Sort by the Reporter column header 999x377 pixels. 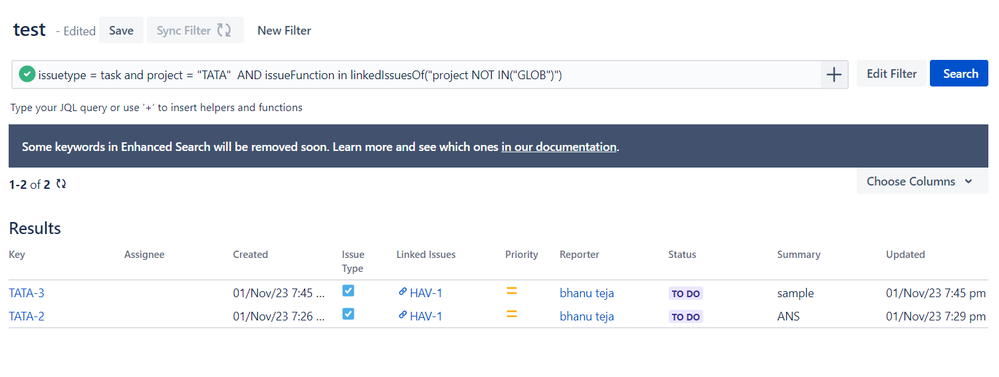[579, 254]
